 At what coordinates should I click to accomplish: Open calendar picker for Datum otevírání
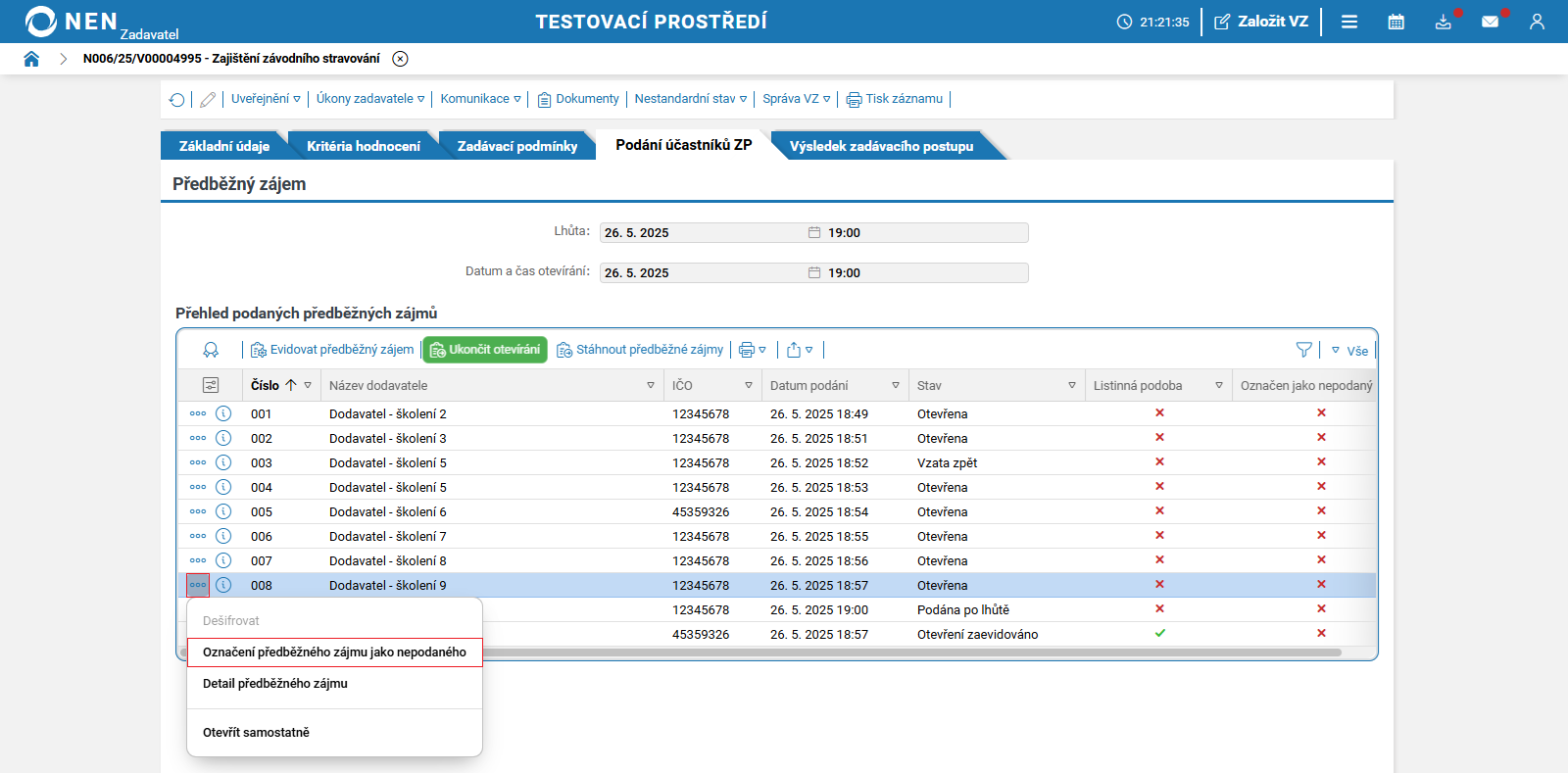point(813,272)
